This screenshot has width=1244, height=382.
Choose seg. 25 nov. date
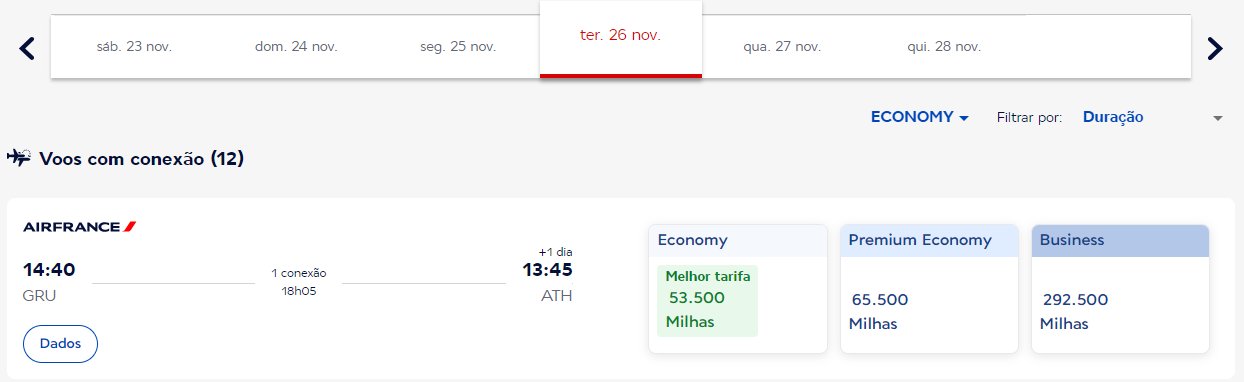(x=458, y=46)
